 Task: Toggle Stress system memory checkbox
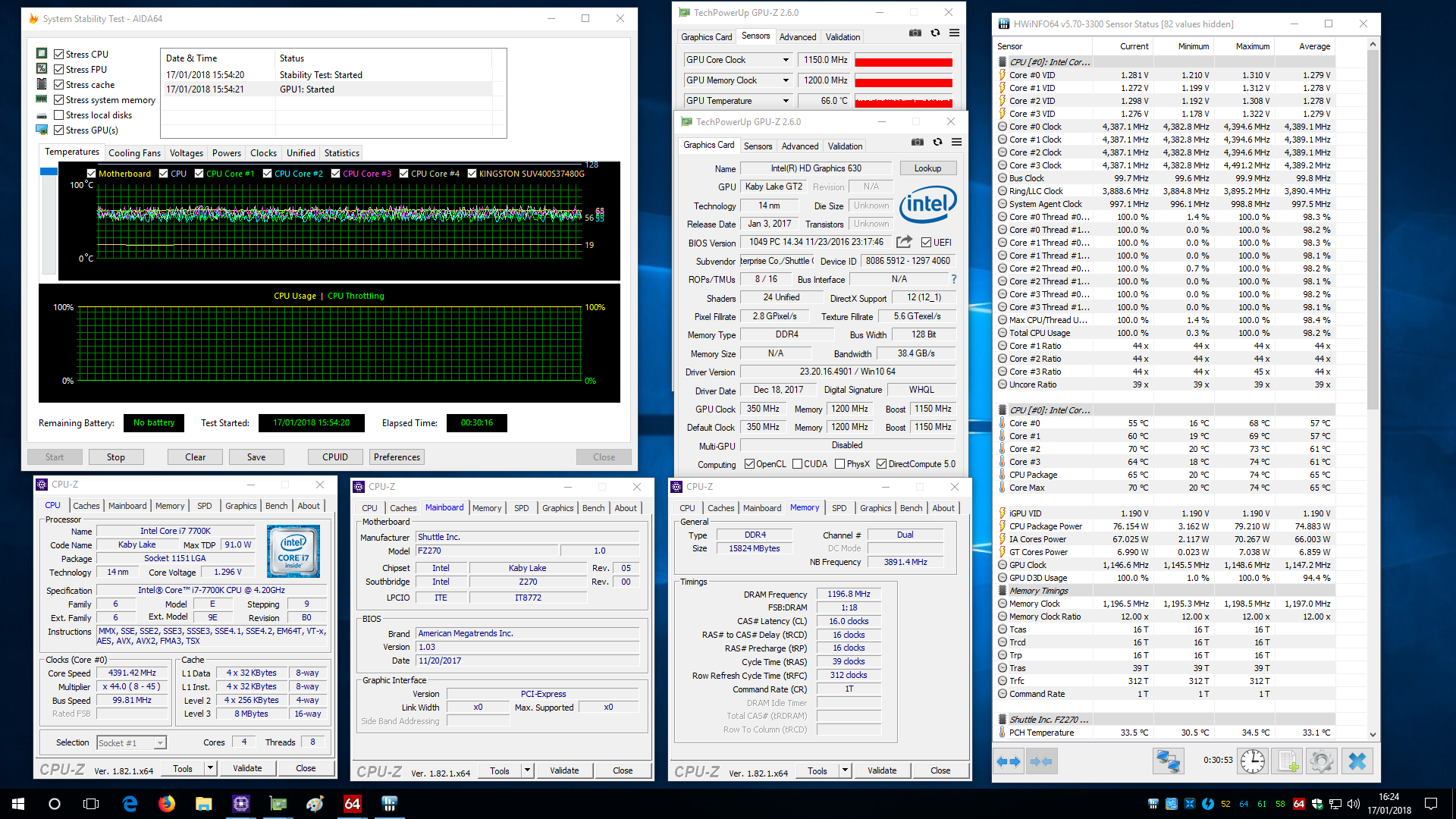[x=58, y=99]
